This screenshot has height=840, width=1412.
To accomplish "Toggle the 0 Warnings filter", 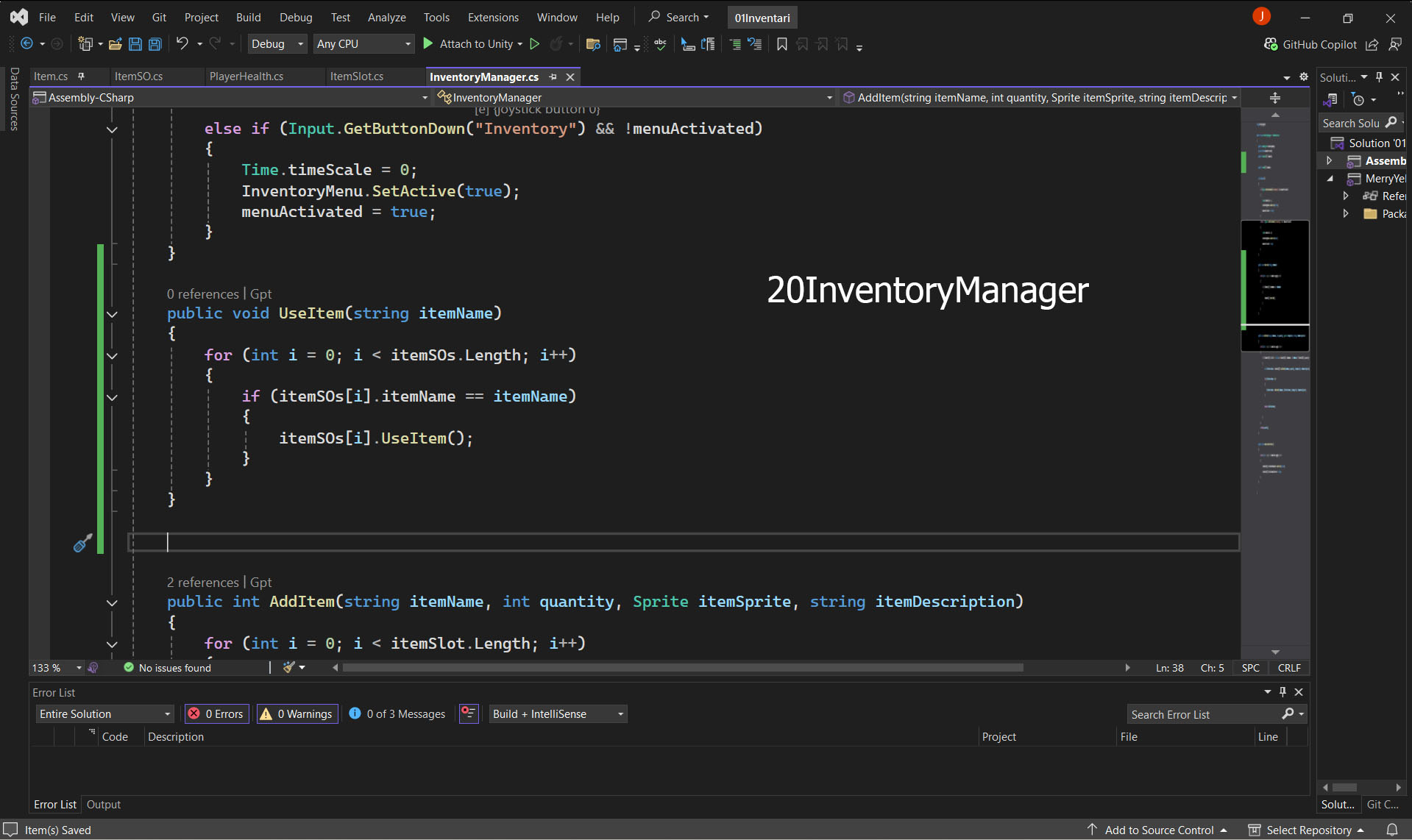I will point(297,713).
